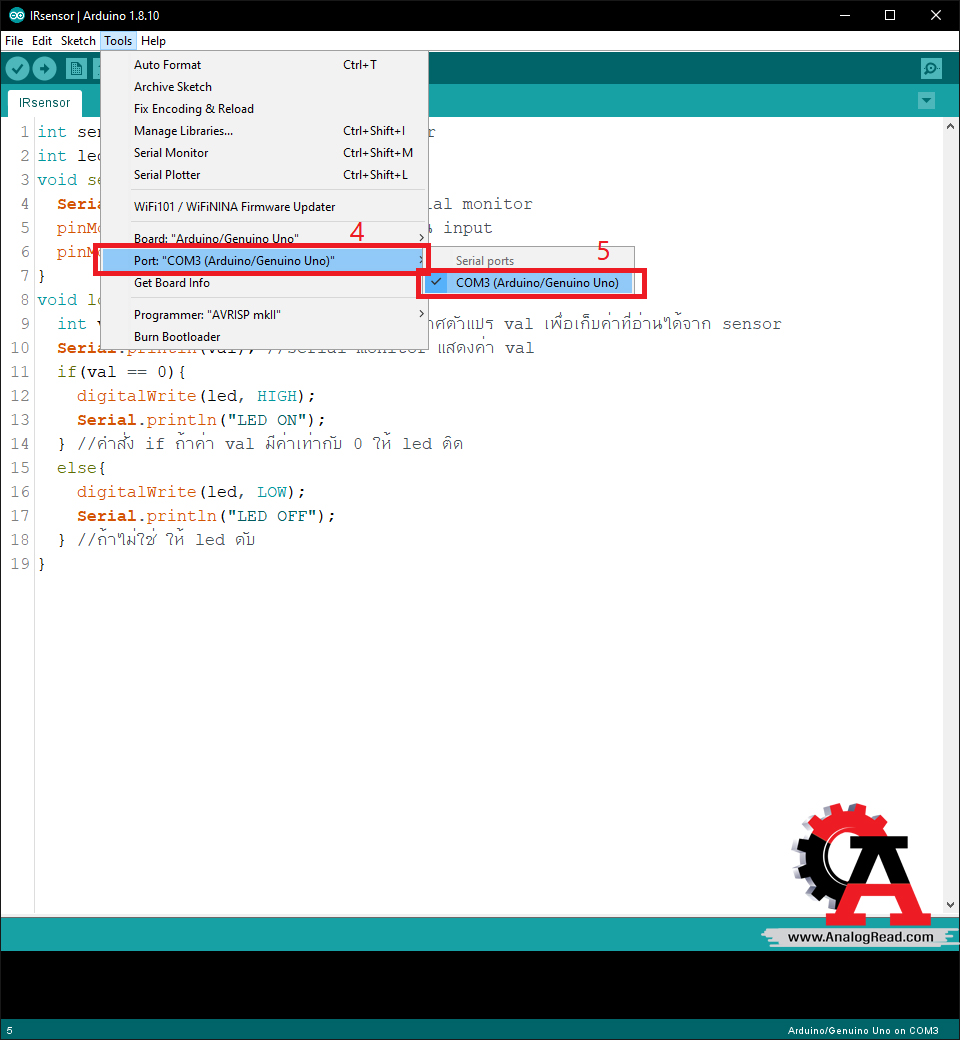Click the Arduino logo in title bar
Image resolution: width=960 pixels, height=1040 pixels.
point(17,15)
